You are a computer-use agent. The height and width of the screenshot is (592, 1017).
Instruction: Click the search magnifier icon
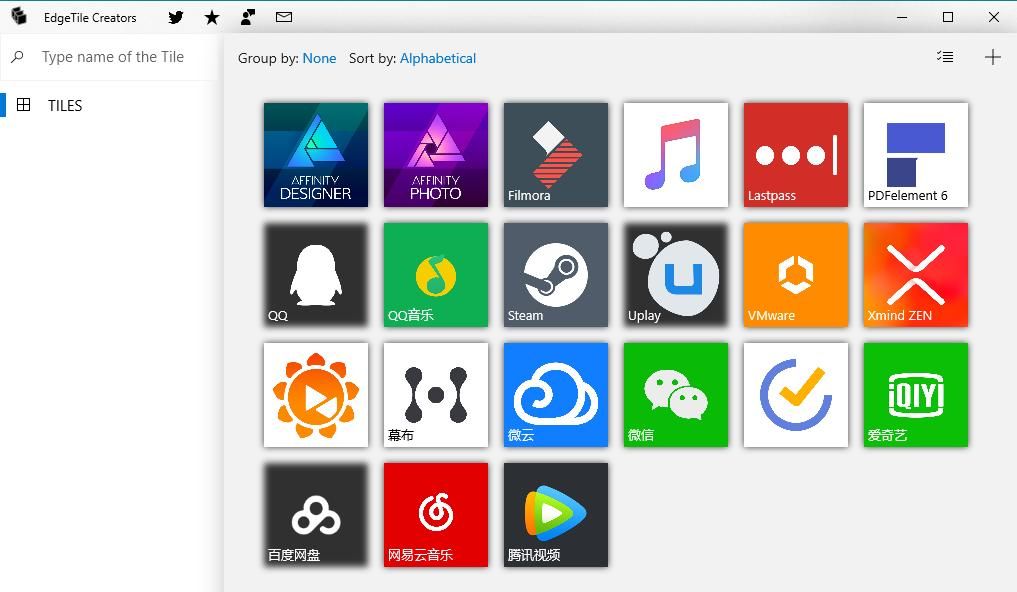pos(18,57)
